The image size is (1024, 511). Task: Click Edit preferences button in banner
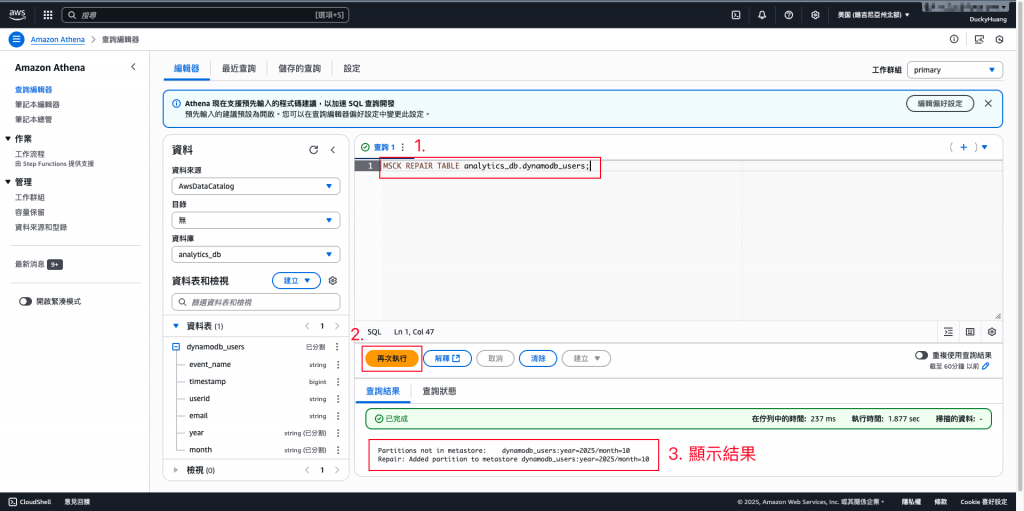[x=940, y=103]
